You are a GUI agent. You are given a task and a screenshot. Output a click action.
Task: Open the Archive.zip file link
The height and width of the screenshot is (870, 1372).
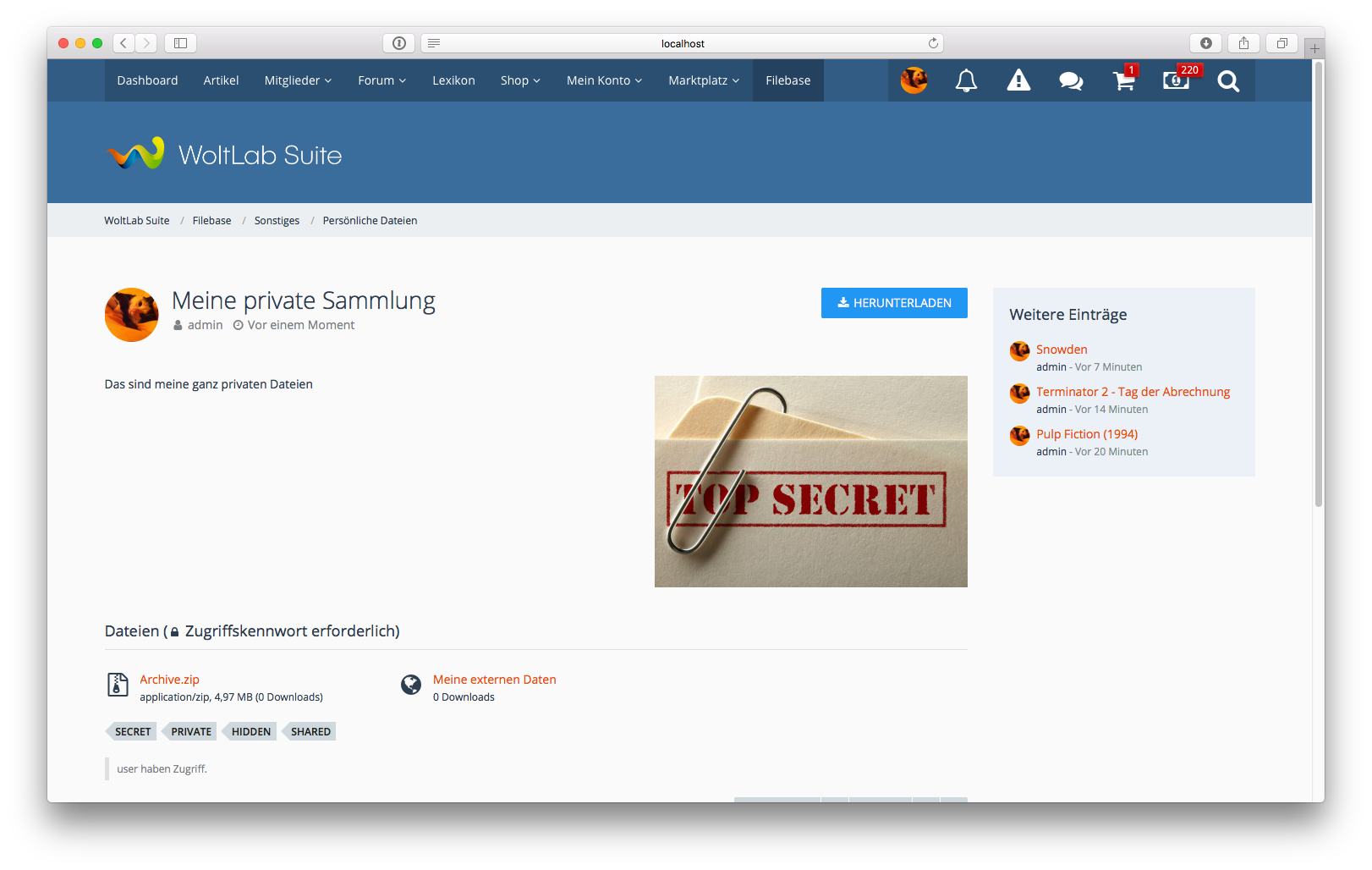[169, 680]
